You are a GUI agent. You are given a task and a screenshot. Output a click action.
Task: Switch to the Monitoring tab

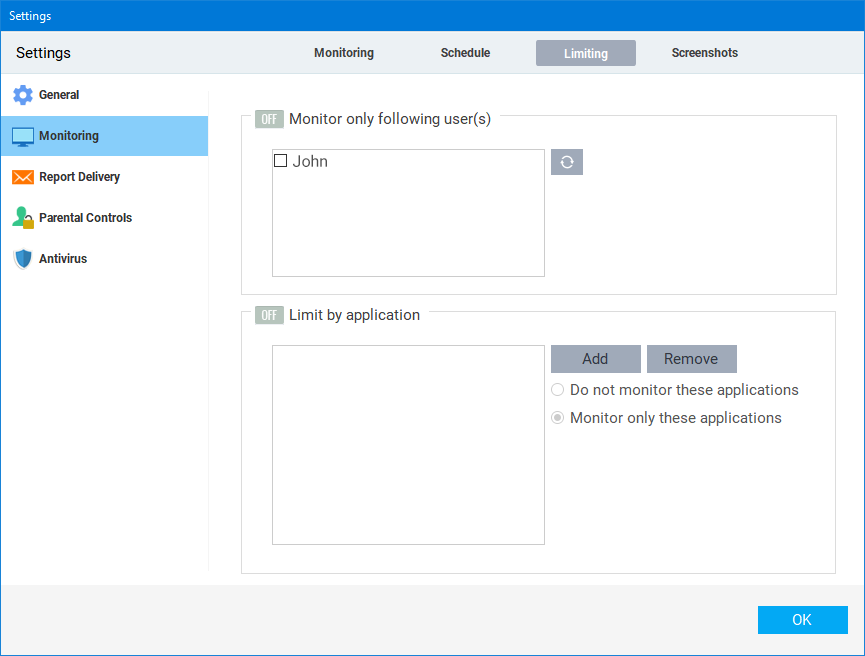[x=343, y=52]
